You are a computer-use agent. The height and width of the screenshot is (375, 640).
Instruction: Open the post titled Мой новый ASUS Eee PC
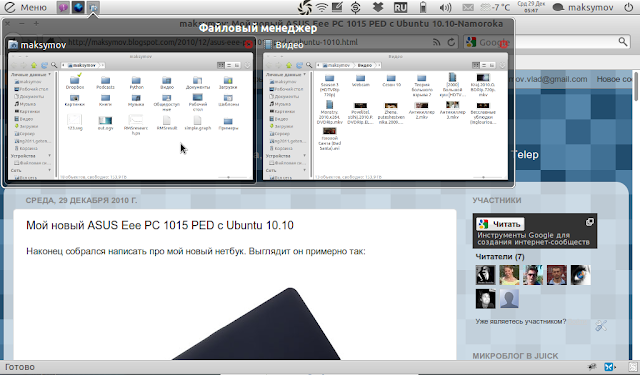tap(160, 225)
